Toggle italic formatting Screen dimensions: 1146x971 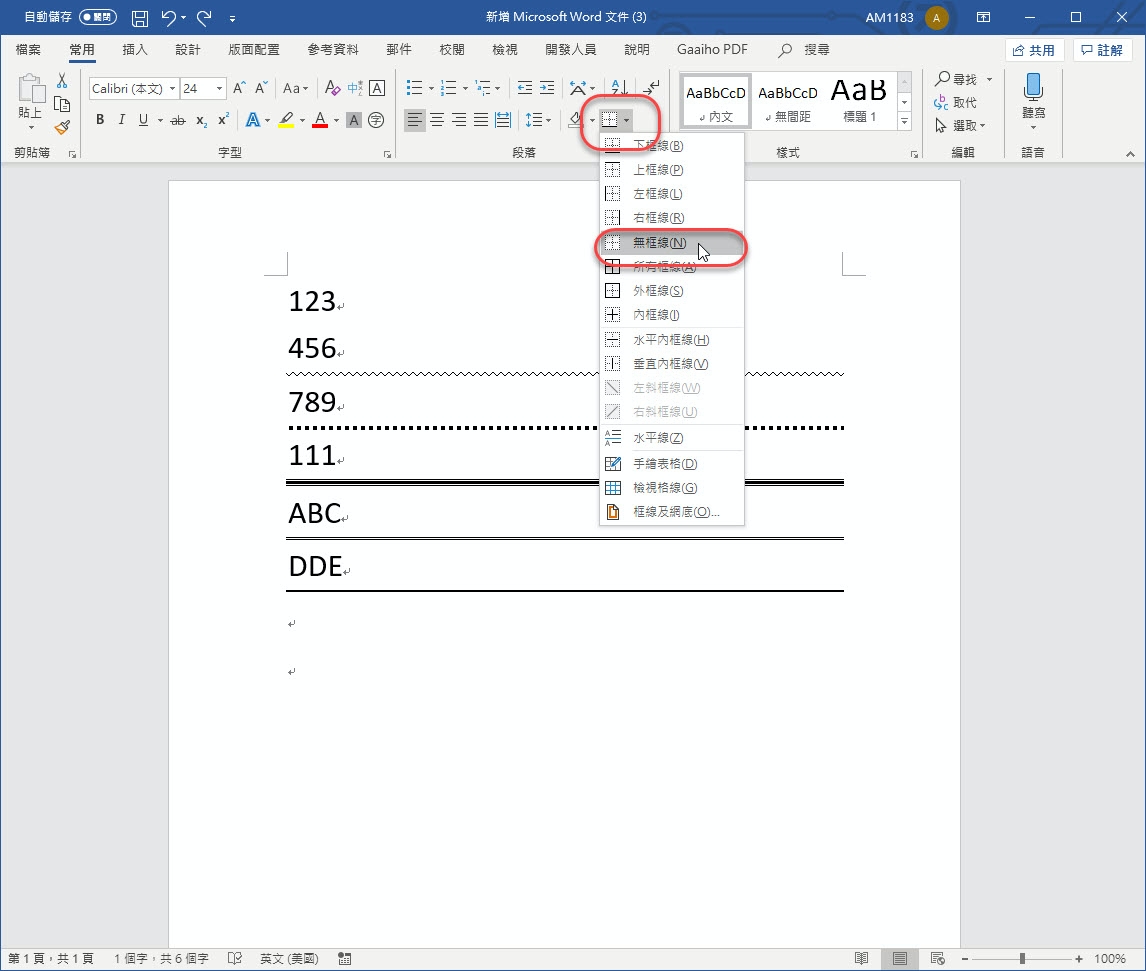(x=122, y=120)
